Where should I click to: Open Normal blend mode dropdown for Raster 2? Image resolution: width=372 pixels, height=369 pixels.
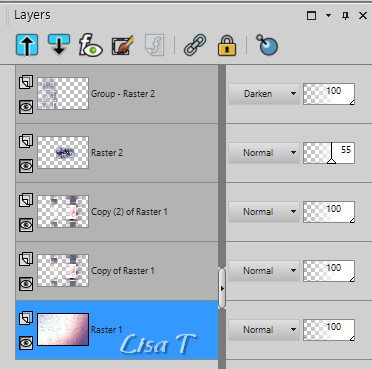point(264,153)
